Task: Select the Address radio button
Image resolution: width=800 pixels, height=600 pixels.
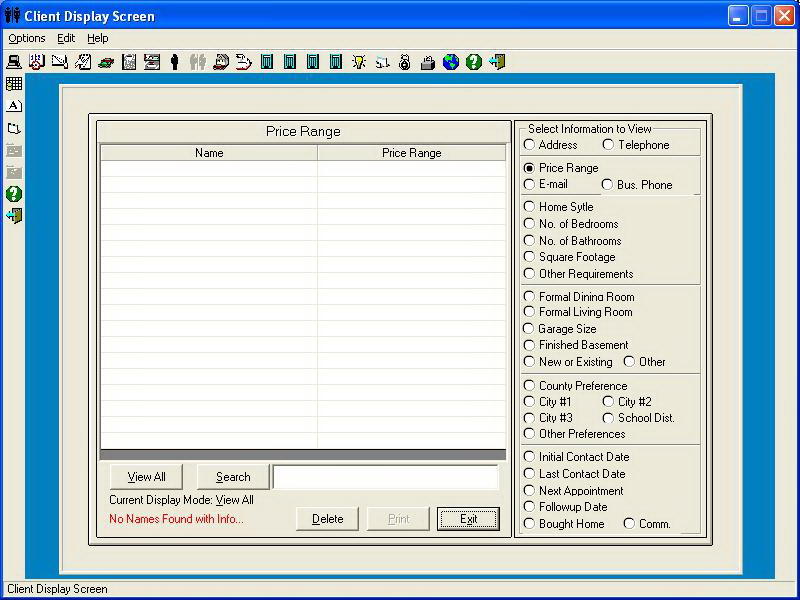Action: [529, 145]
